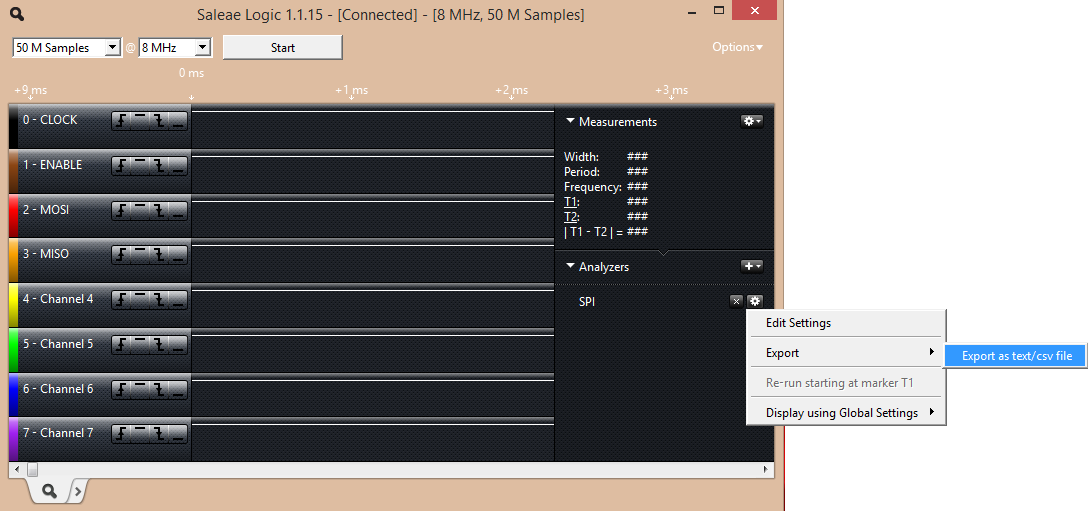1088x511 pixels.
Task: Open the 50 M Samples dropdown
Action: [112, 48]
